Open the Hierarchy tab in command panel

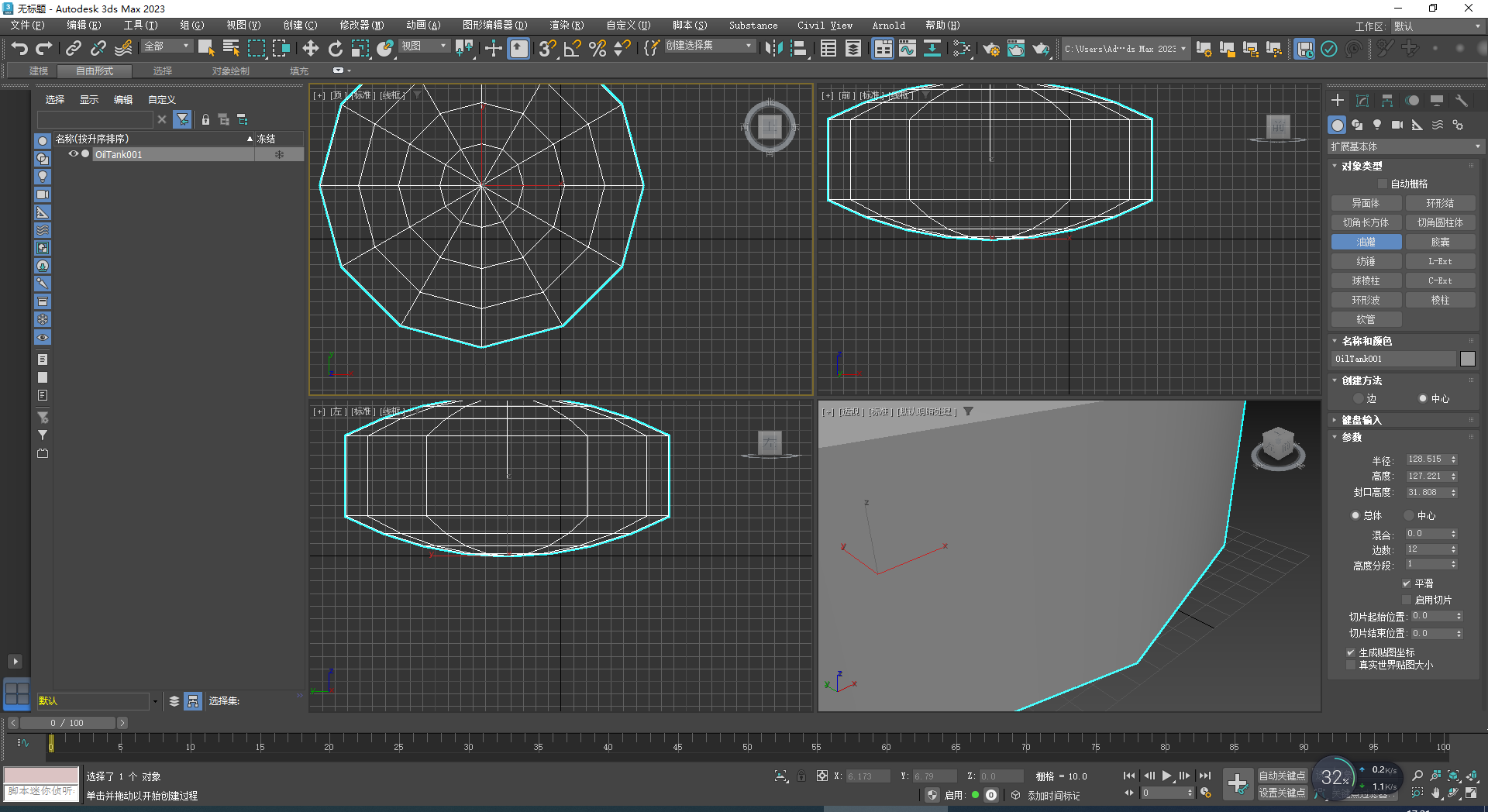[1387, 101]
